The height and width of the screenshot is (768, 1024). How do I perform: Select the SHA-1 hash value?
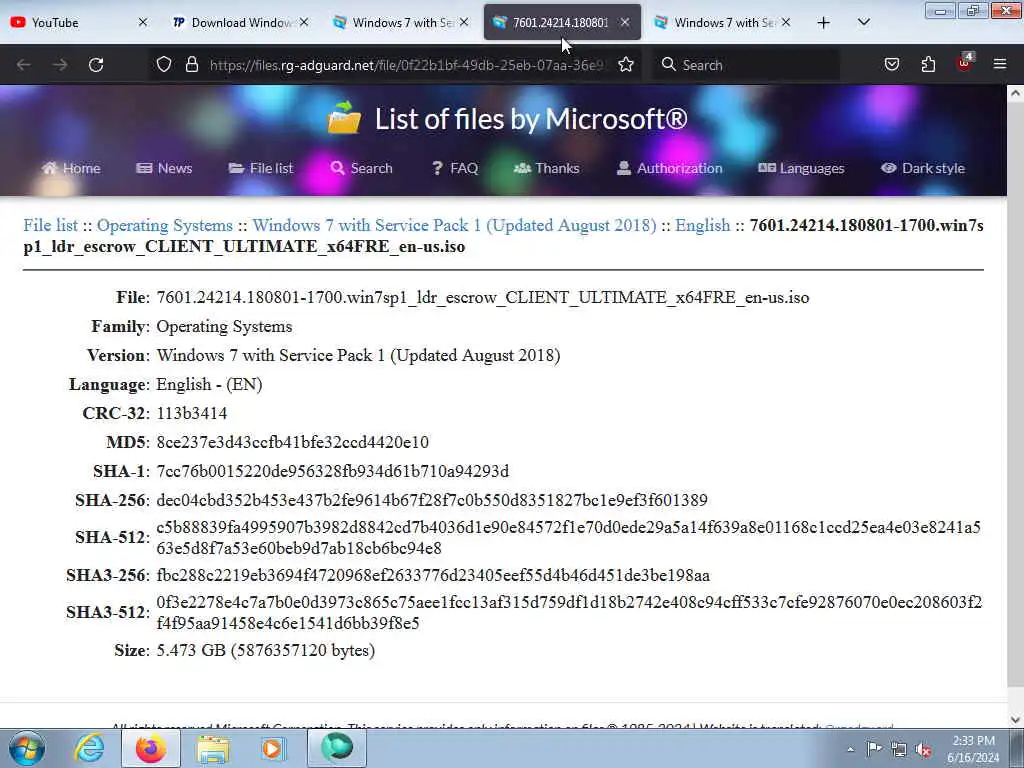click(332, 471)
